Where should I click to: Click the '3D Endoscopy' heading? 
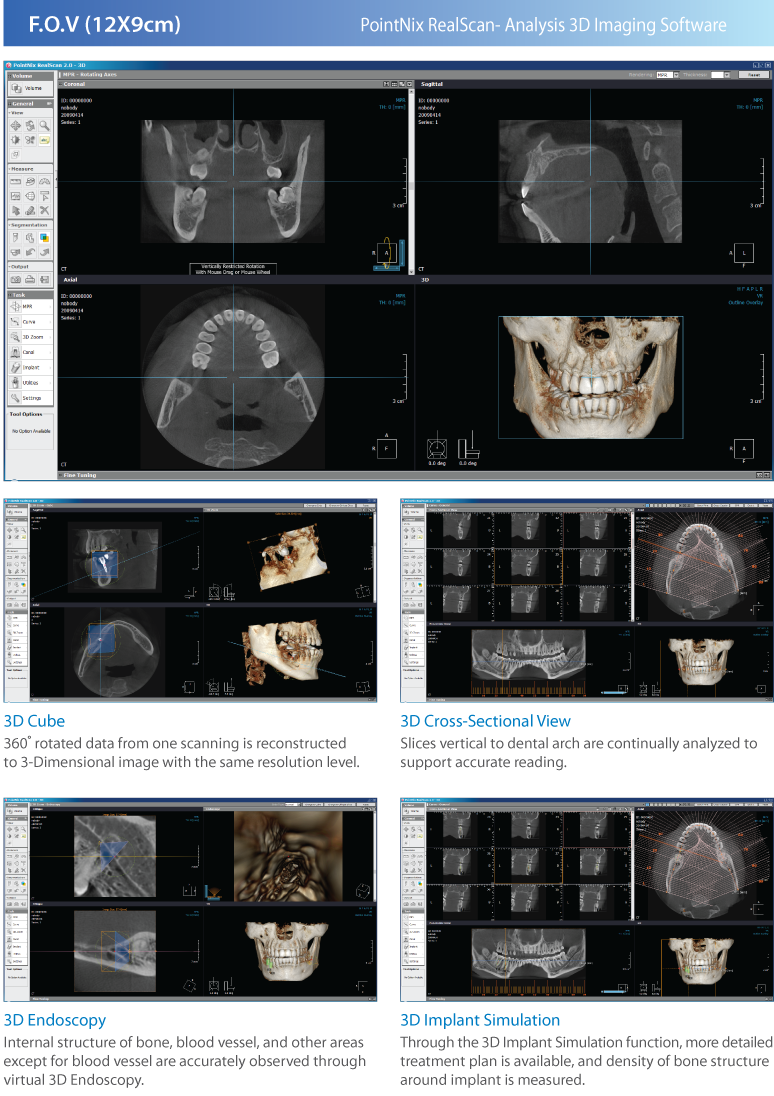pos(55,1020)
